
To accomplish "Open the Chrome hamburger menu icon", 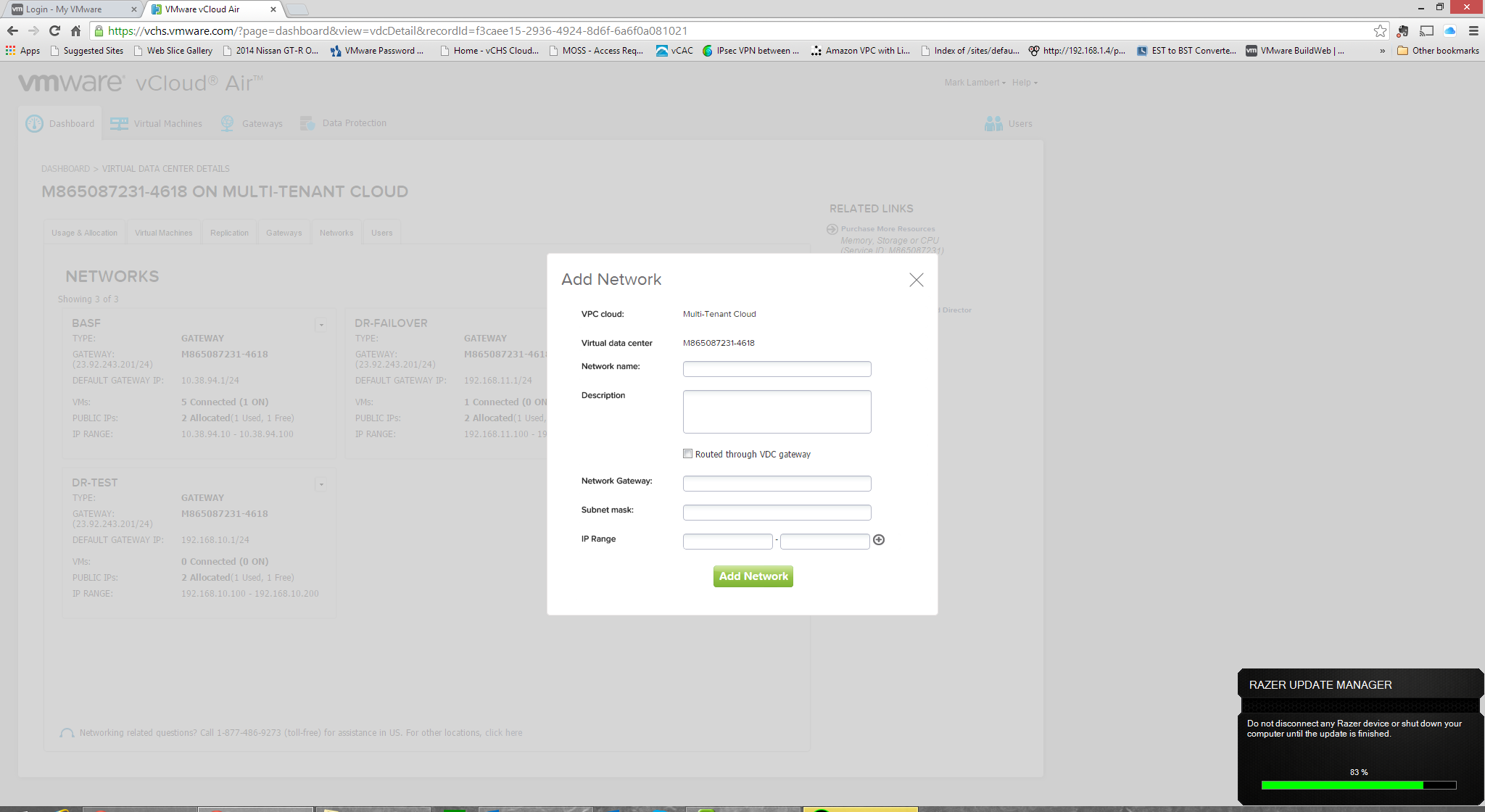I will (1473, 30).
